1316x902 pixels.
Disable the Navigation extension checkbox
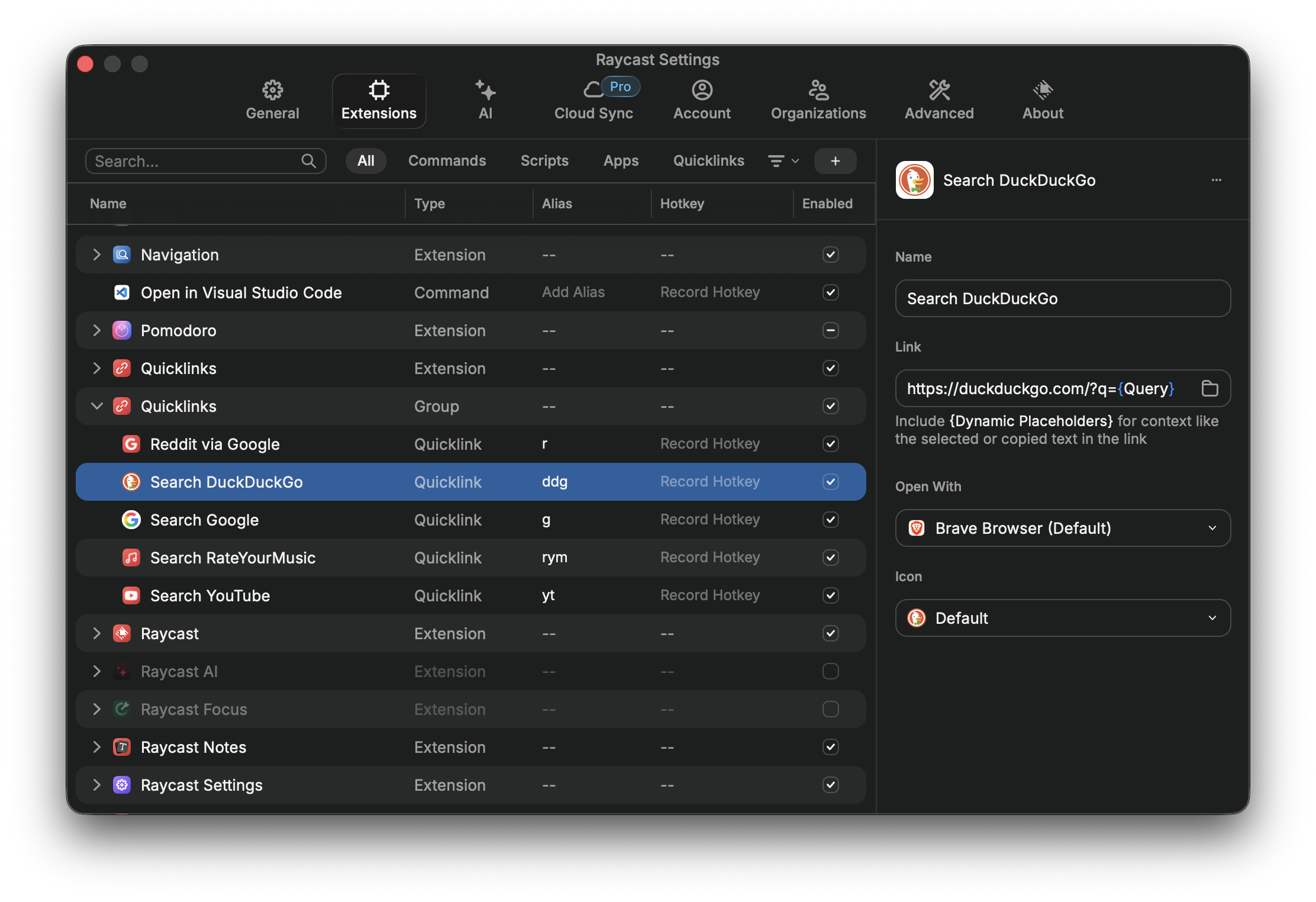click(830, 255)
